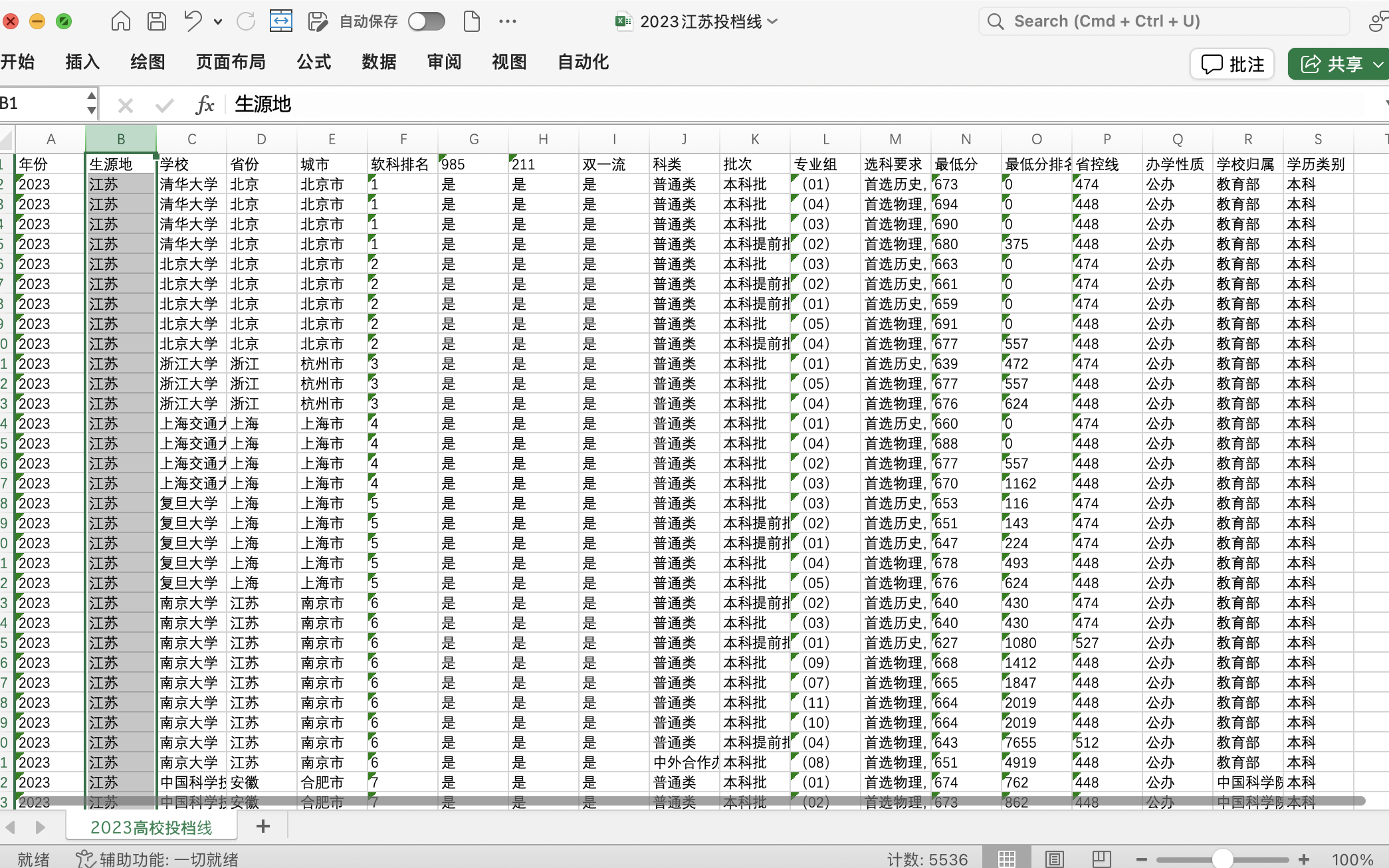Click the Redo arrow icon
This screenshot has height=868, width=1389.
[x=246, y=21]
